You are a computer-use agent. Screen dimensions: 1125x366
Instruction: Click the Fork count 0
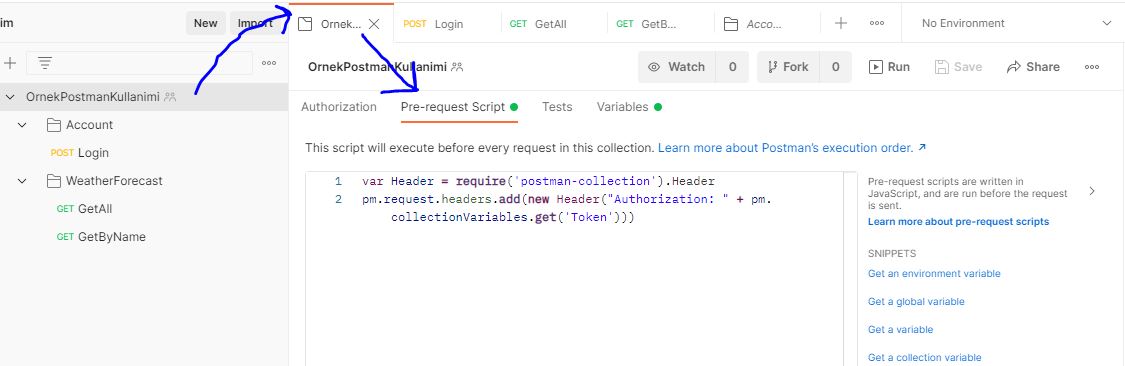coord(836,67)
